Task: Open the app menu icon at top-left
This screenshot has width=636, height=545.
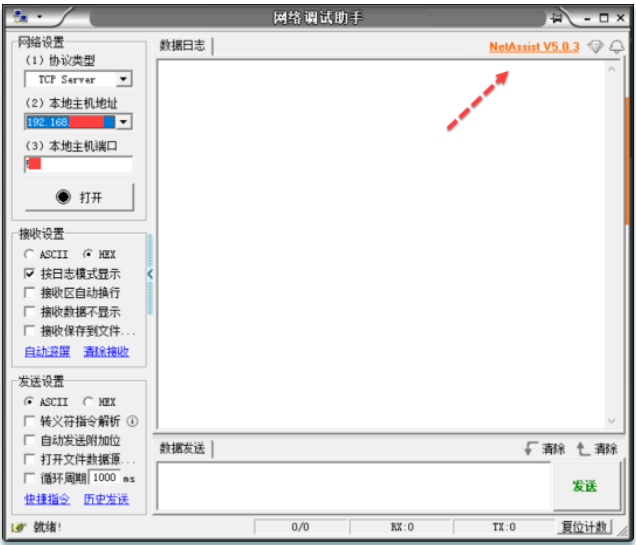Action: (x=22, y=17)
